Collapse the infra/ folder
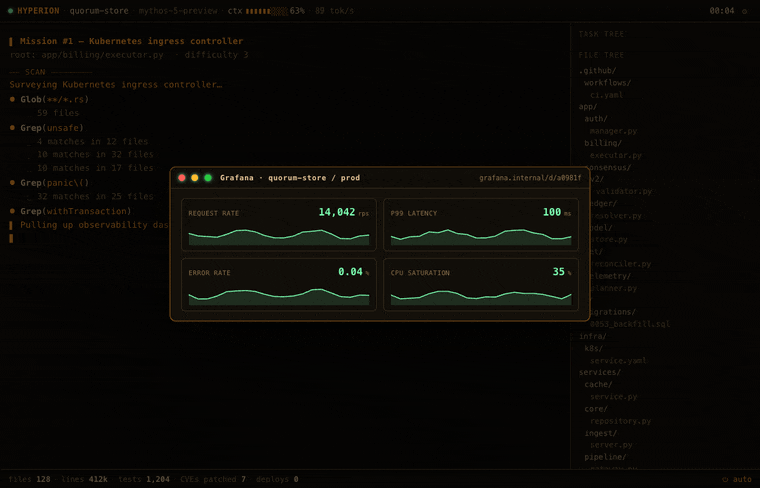 593,336
